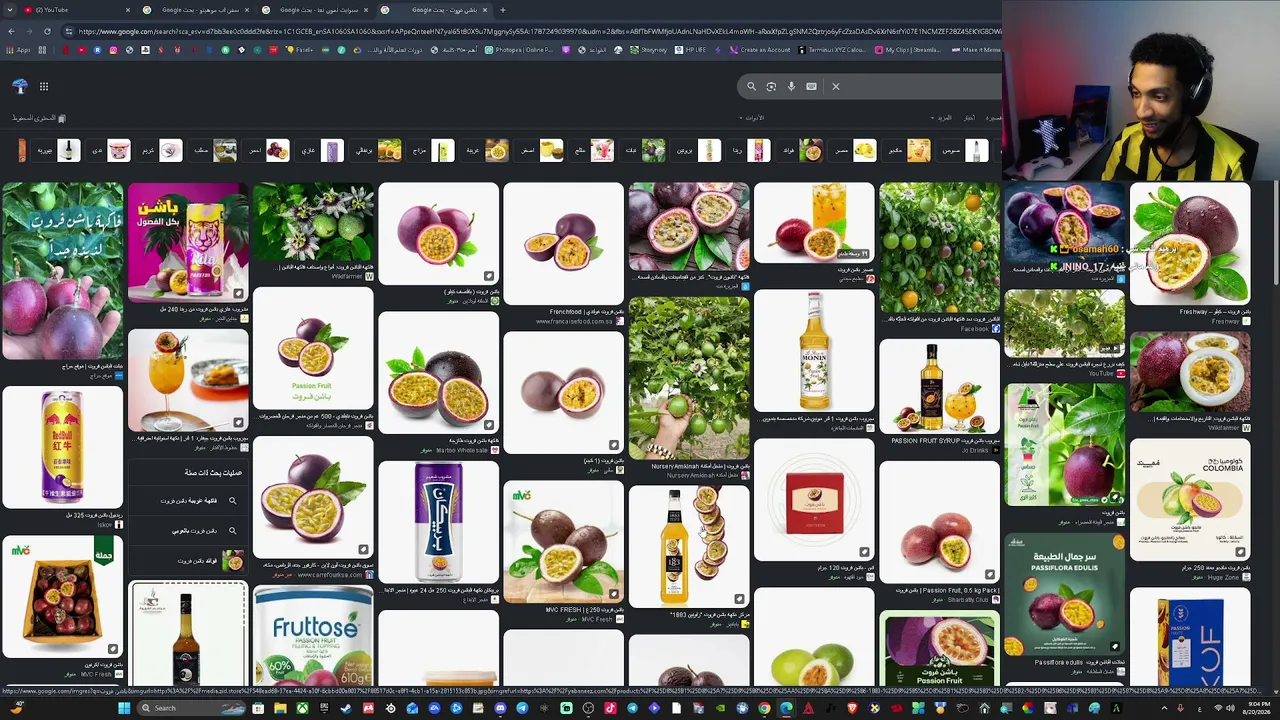Open the Apps bookmarks shortcut
Screen dimensions: 1280x720
[x=20, y=50]
